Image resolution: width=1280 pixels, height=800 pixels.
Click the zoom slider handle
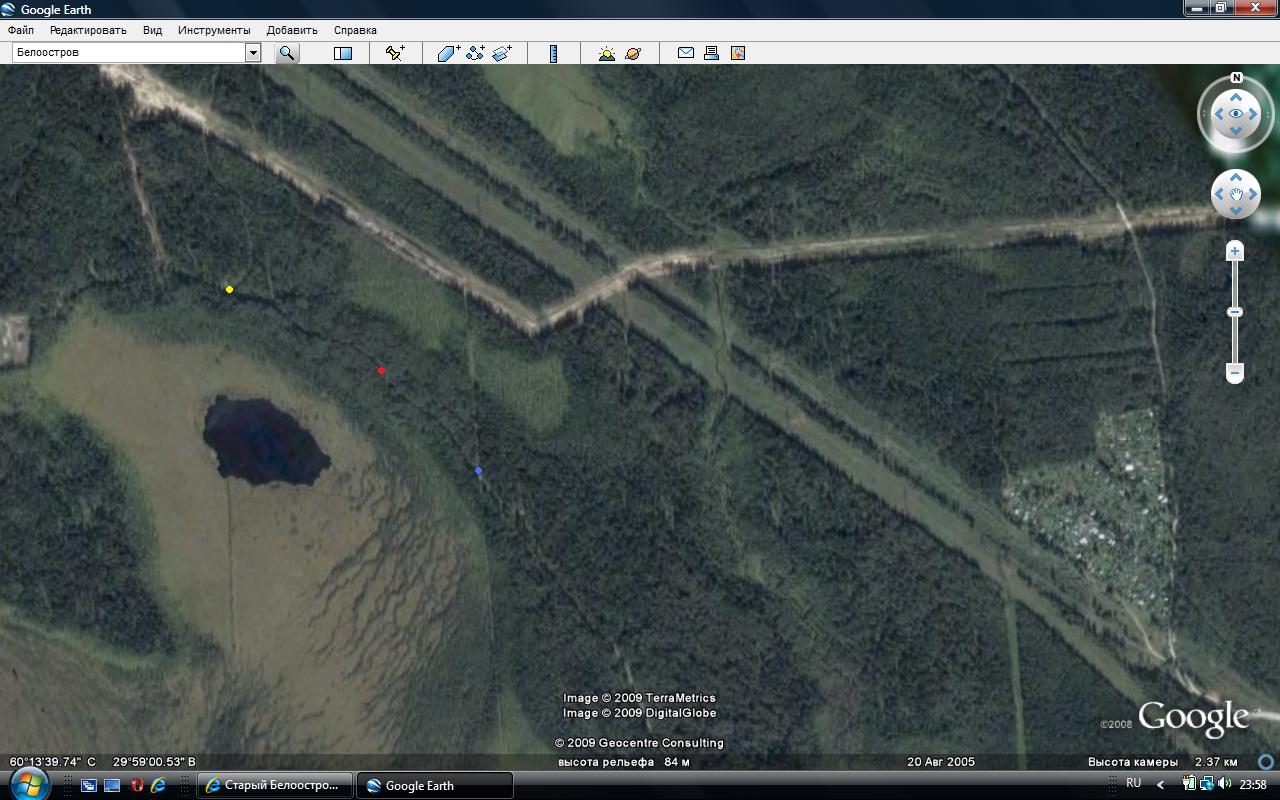pyautogui.click(x=1235, y=312)
